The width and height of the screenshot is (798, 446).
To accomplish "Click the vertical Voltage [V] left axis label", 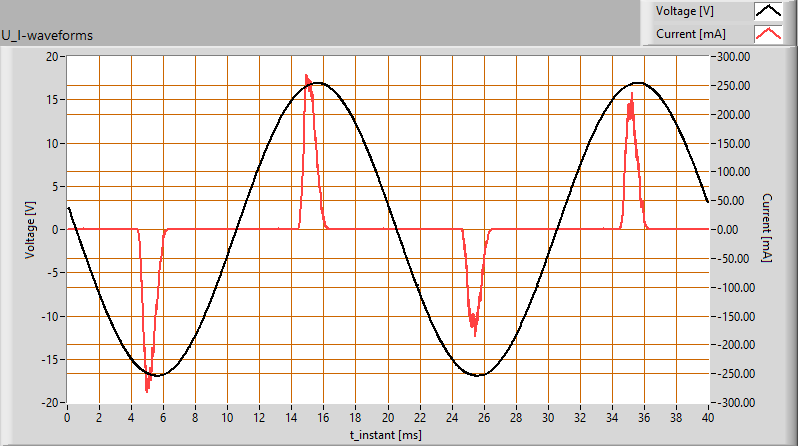I will (30, 230).
